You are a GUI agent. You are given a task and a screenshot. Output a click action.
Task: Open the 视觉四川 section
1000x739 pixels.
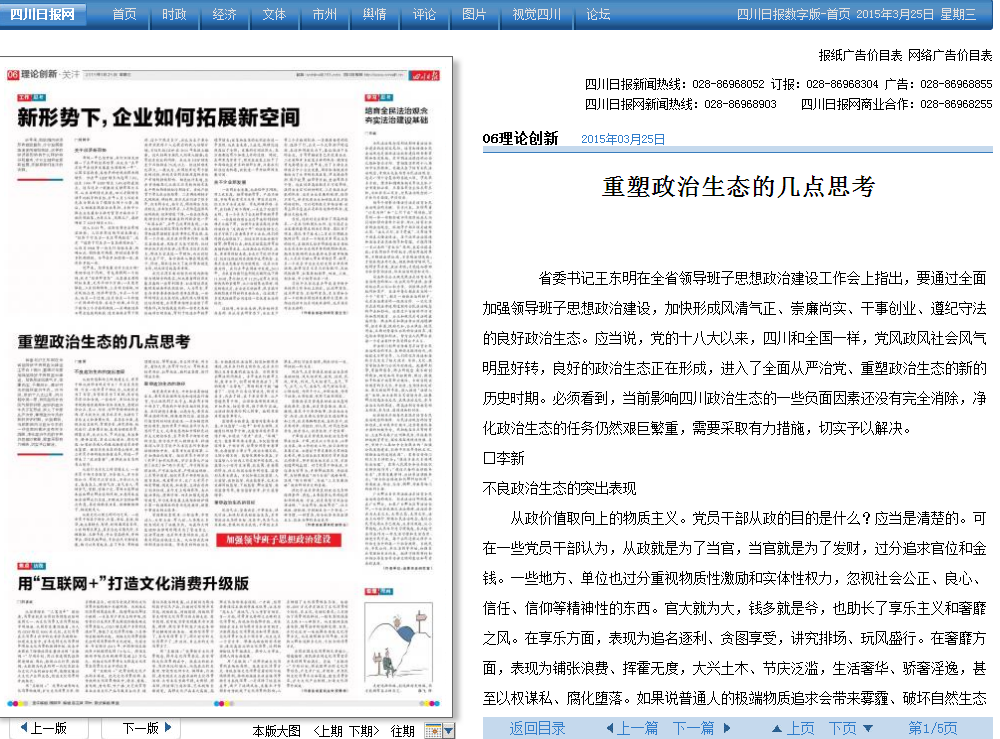pyautogui.click(x=536, y=14)
